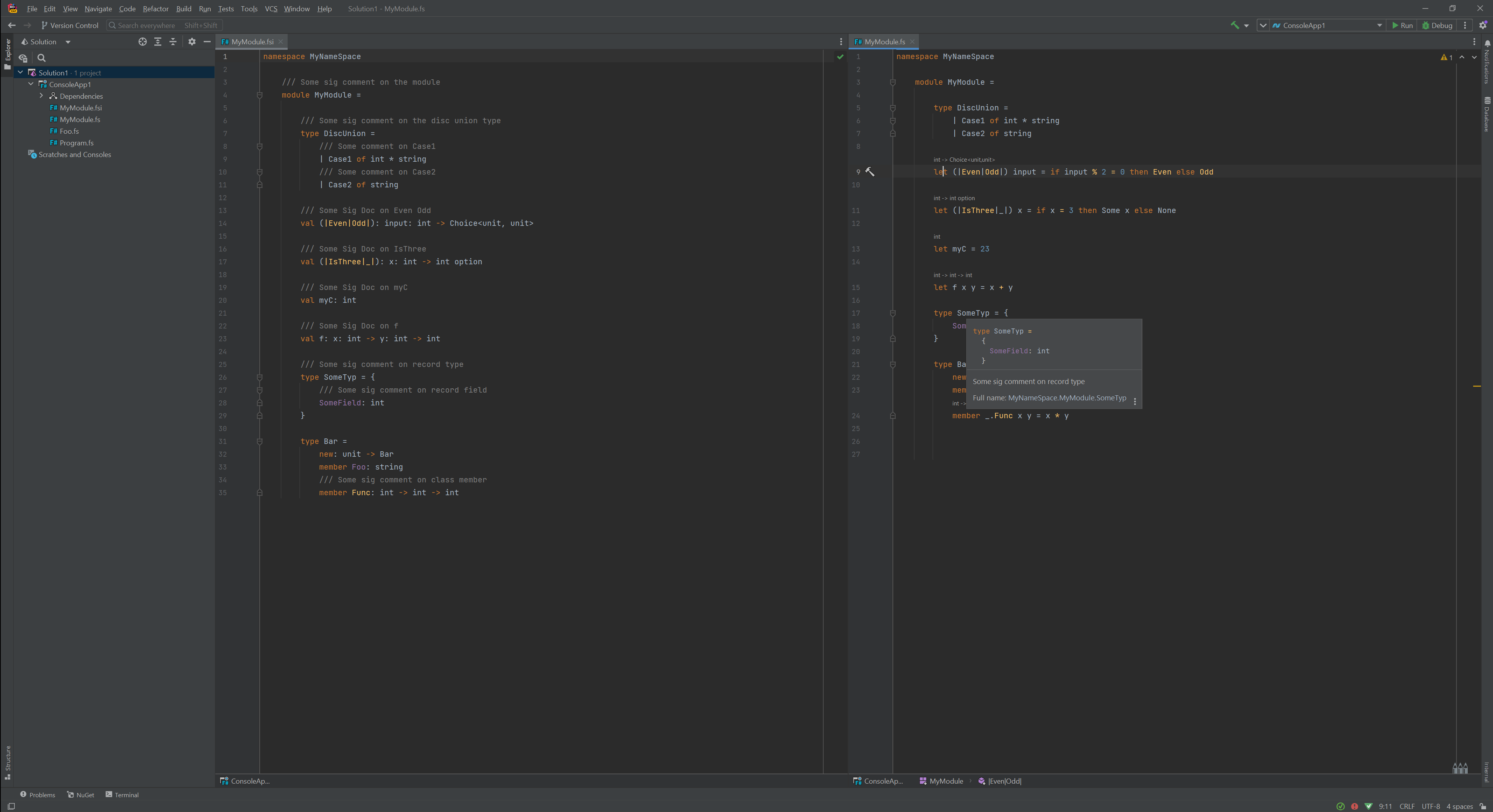Open the ConsoleApp1 run configuration dropdown
Screen dimensions: 1493x812
(1379, 26)
